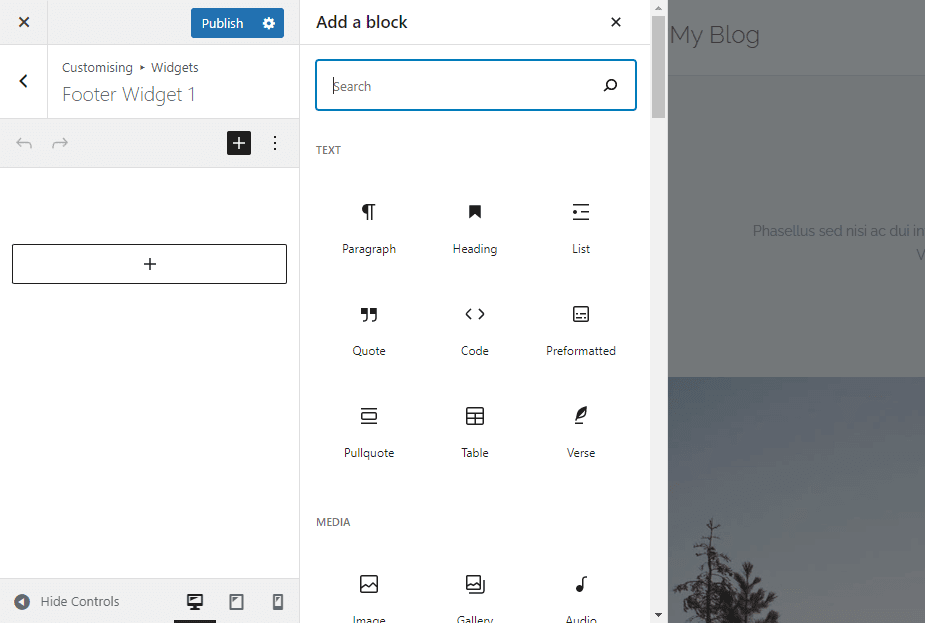This screenshot has height=623, width=925.
Task: Add a Verse block
Action: click(x=580, y=432)
